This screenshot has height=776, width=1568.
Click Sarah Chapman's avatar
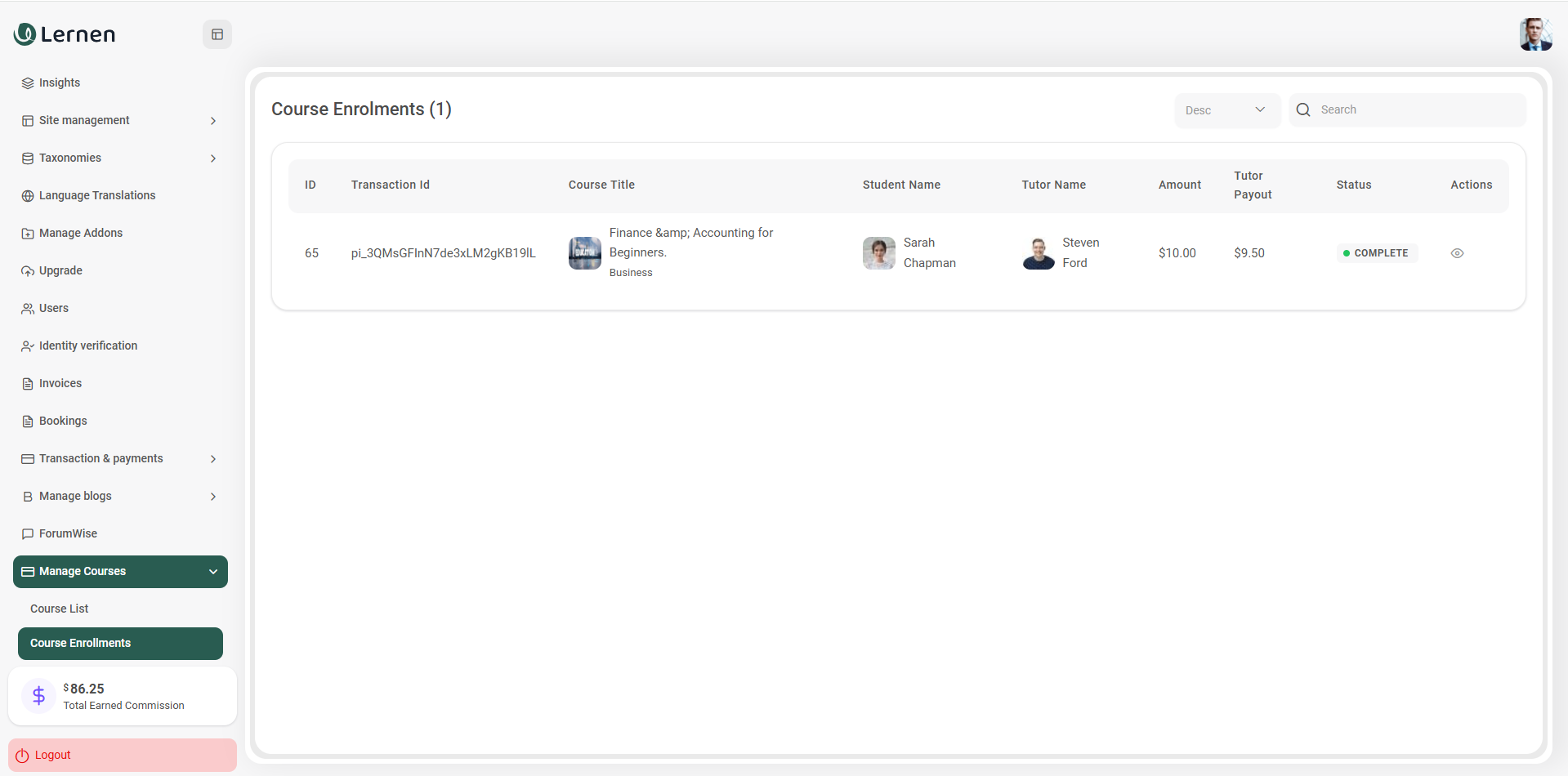tap(878, 253)
